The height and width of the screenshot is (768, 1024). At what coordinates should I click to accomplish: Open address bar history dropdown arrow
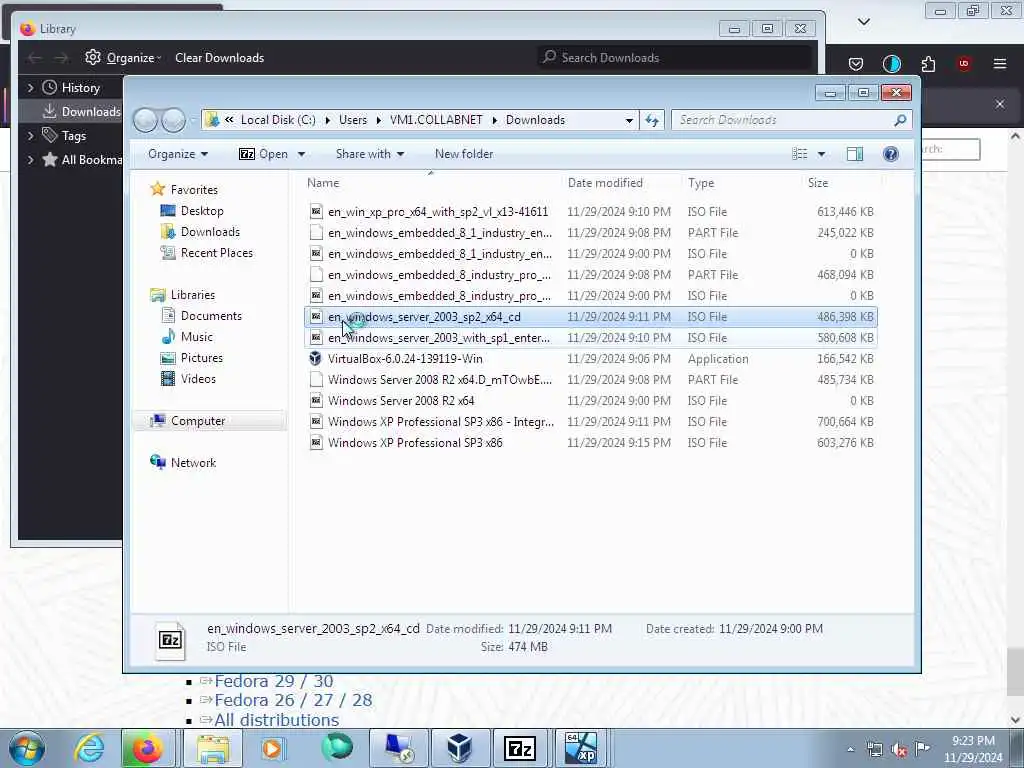tap(629, 120)
